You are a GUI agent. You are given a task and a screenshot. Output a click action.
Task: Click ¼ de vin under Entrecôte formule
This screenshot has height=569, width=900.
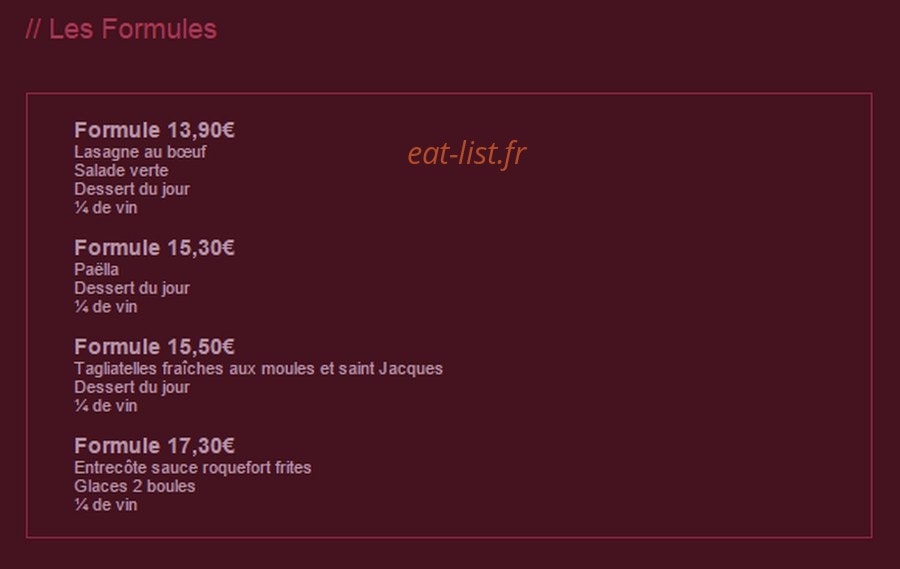point(106,505)
